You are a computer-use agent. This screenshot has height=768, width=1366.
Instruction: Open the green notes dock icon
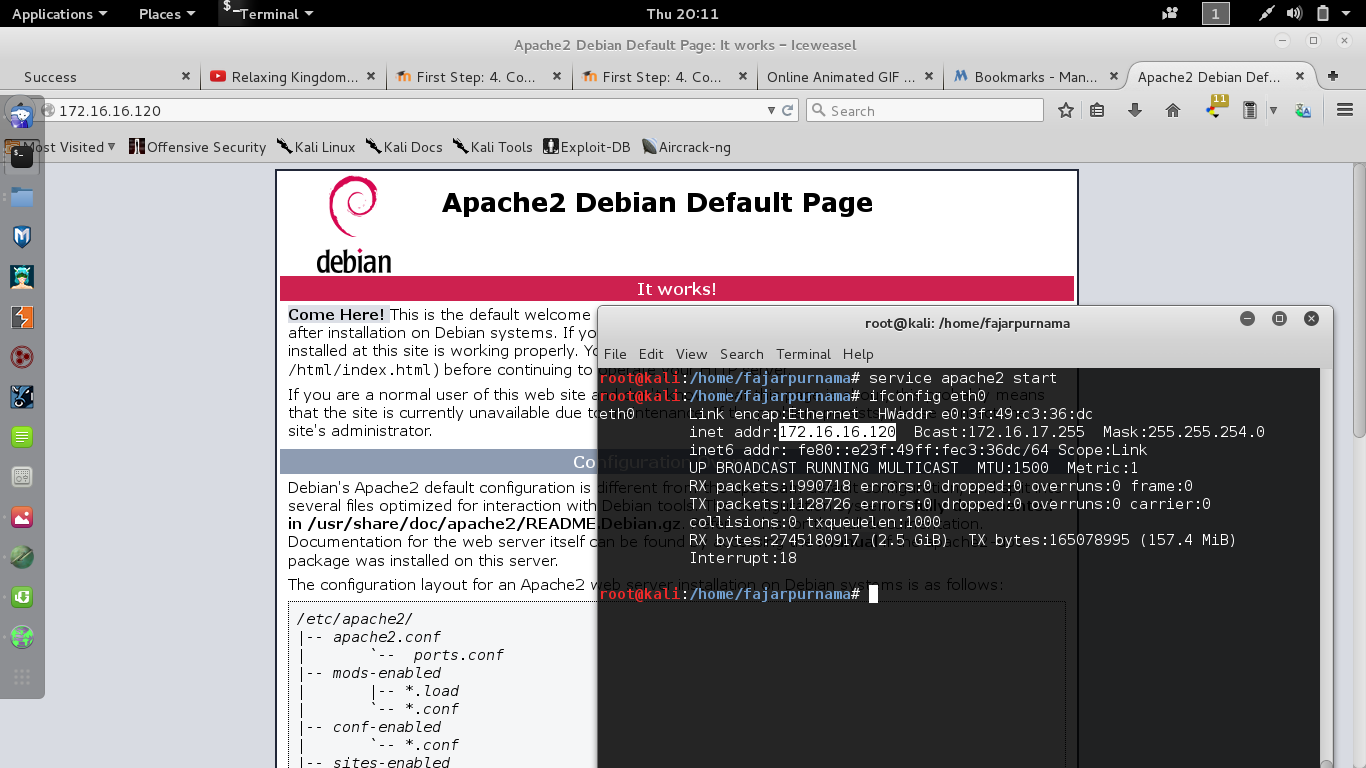(x=21, y=437)
